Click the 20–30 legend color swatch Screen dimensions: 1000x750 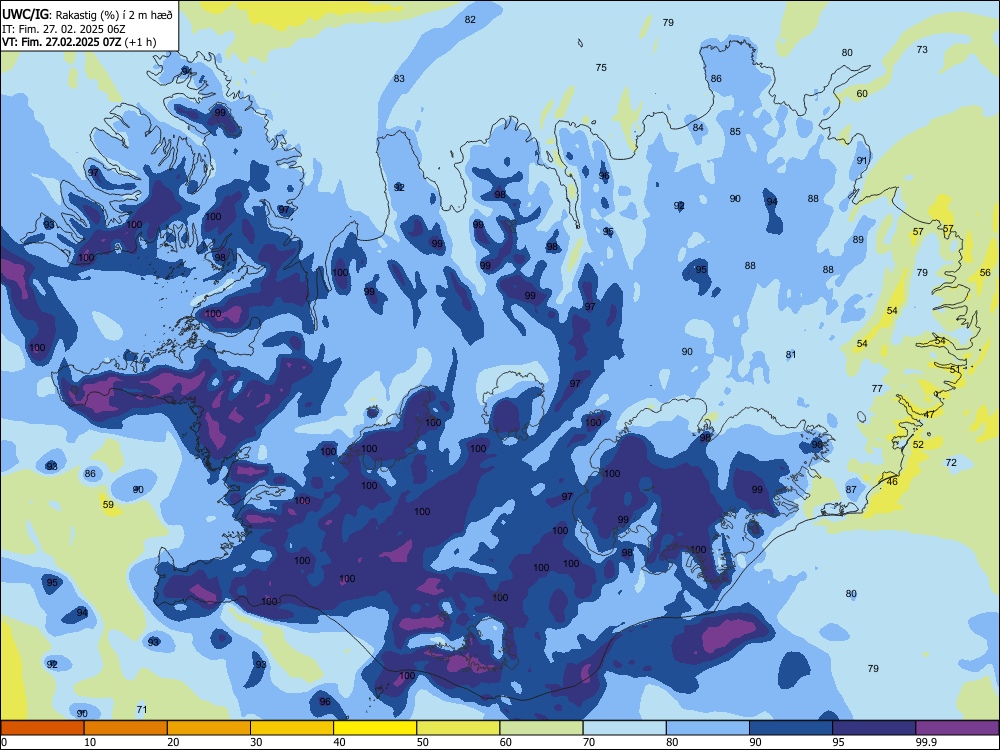tap(209, 728)
